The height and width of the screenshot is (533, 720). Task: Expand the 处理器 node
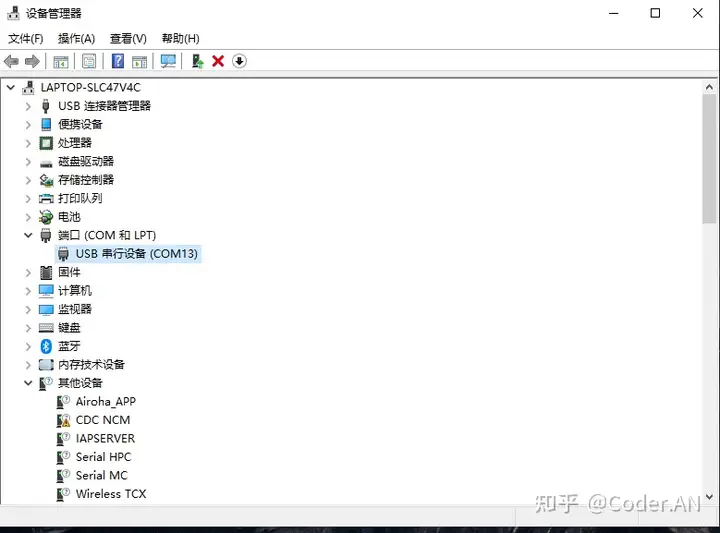(28, 143)
